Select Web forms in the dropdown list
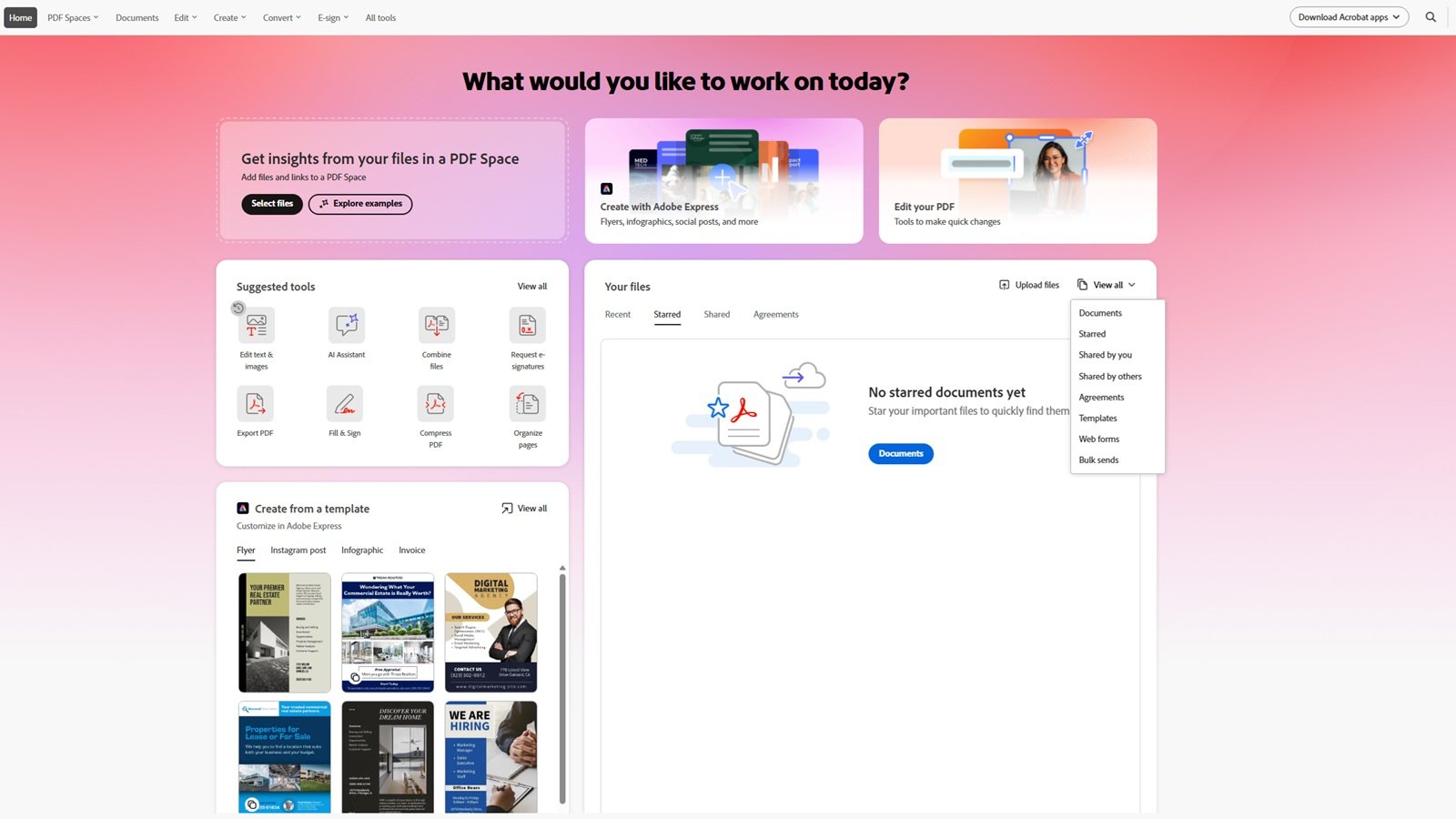The image size is (1456, 819). click(1098, 439)
